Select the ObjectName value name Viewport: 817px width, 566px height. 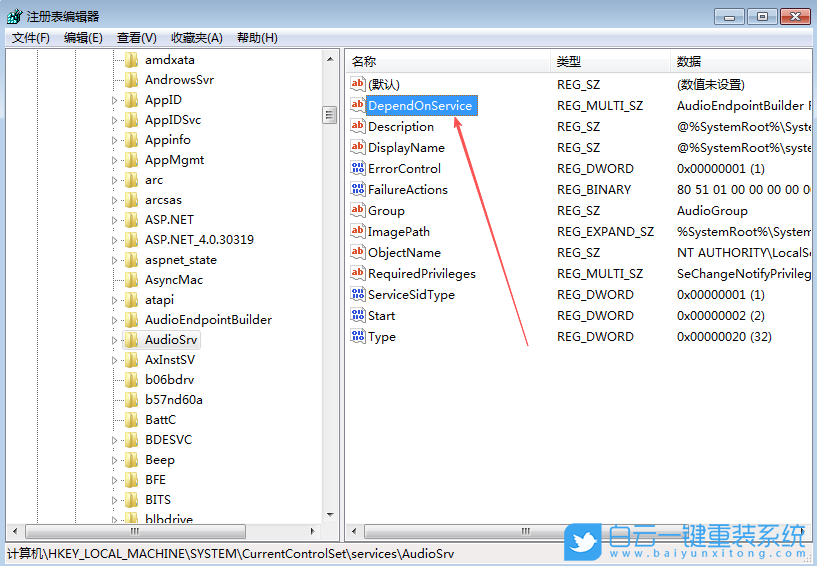point(404,253)
